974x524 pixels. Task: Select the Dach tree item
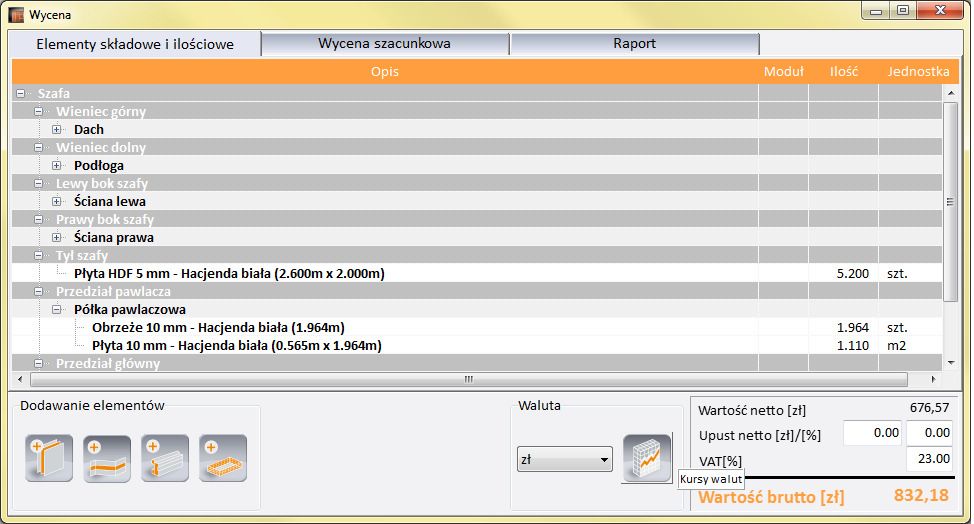click(89, 129)
